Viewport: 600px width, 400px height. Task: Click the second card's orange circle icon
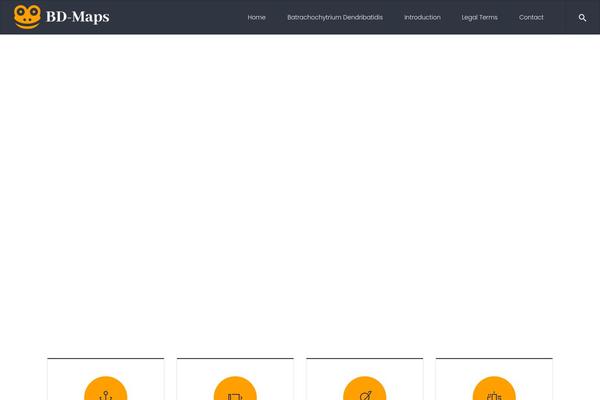[235, 389]
